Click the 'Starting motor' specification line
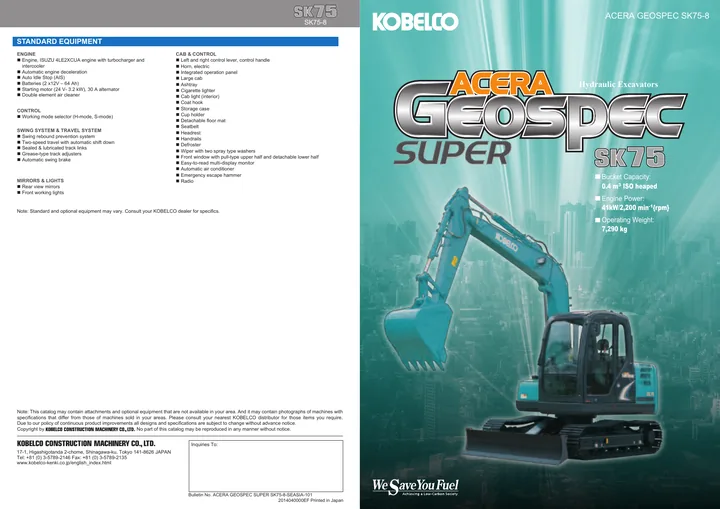The width and height of the screenshot is (720, 509). (x=68, y=90)
